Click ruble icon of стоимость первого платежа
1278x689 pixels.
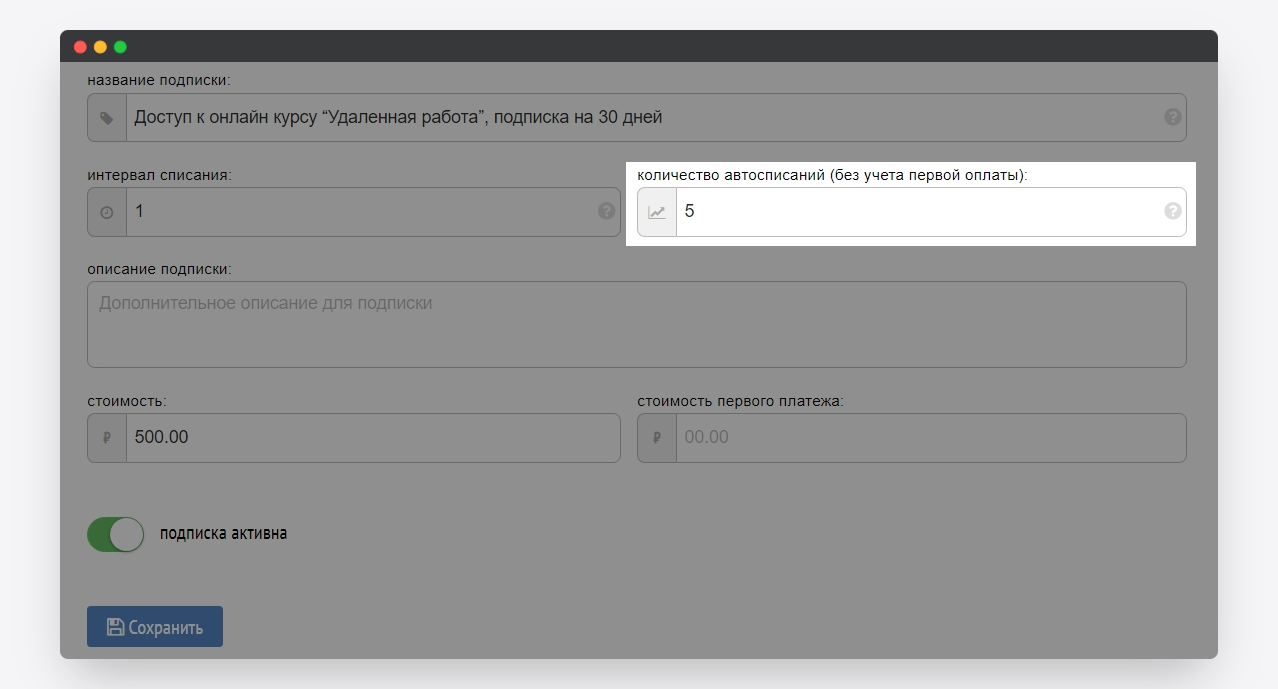pos(657,438)
